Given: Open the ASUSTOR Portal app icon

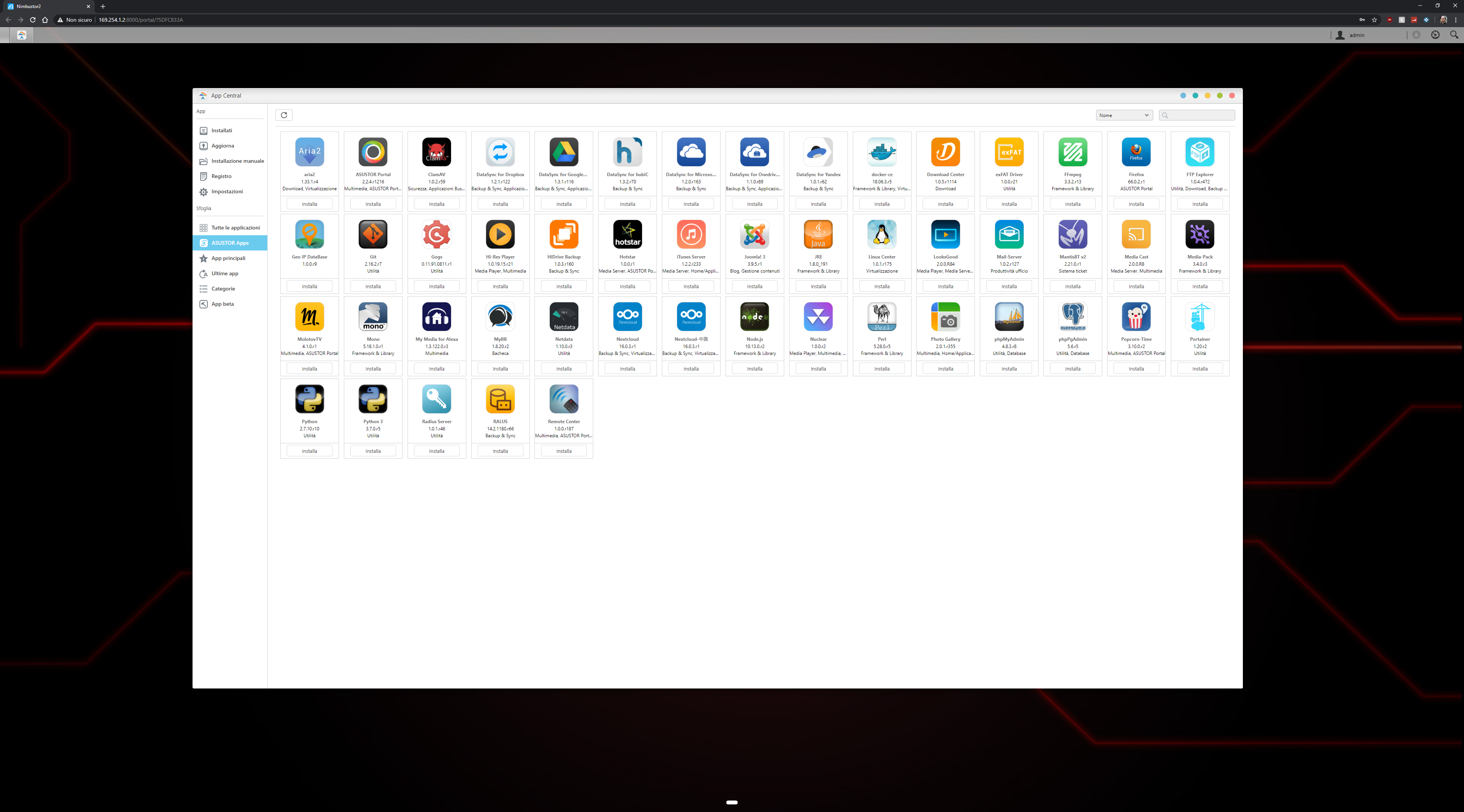Looking at the screenshot, I should 373,152.
